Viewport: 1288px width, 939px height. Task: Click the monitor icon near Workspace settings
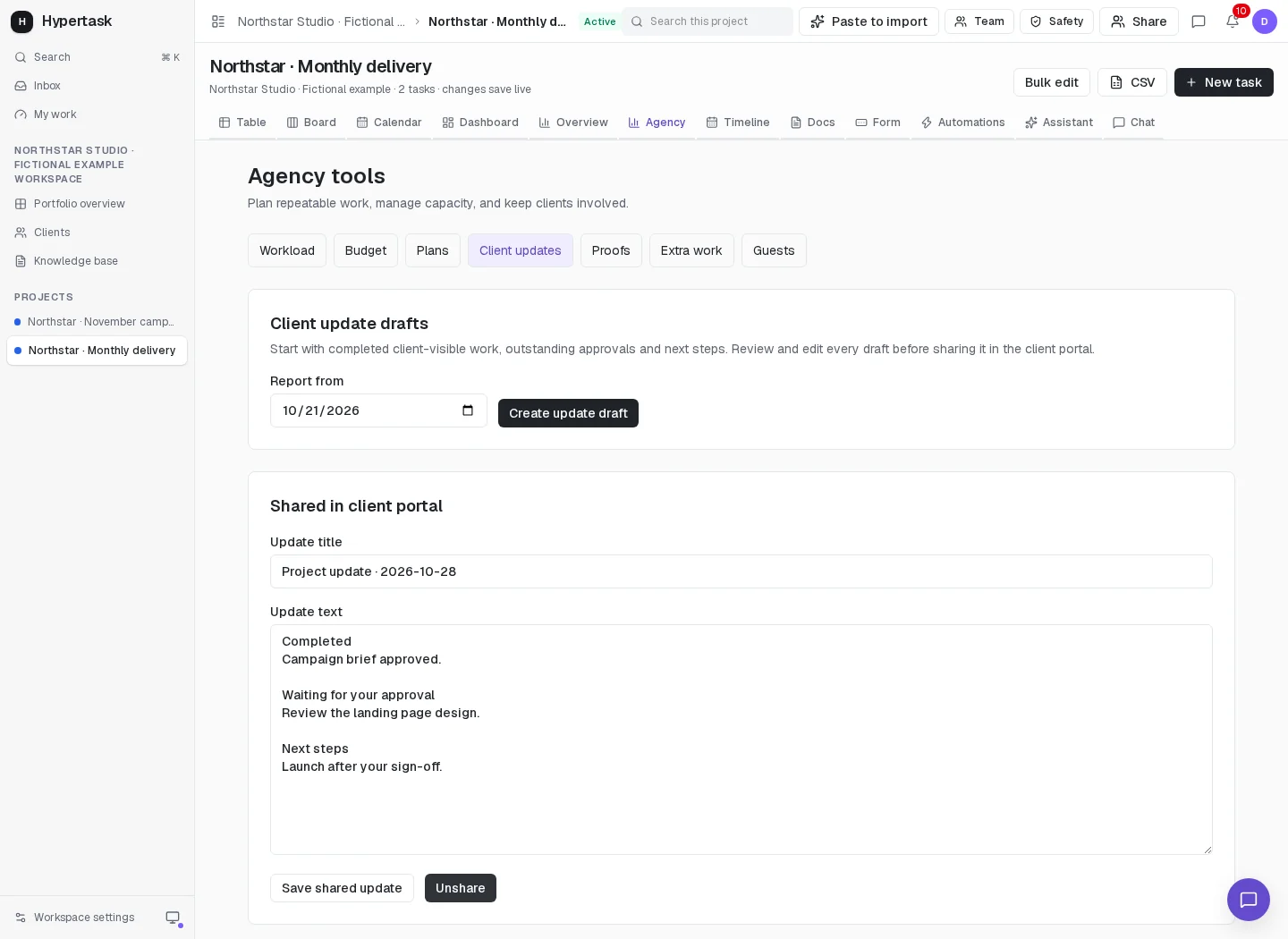click(x=173, y=918)
